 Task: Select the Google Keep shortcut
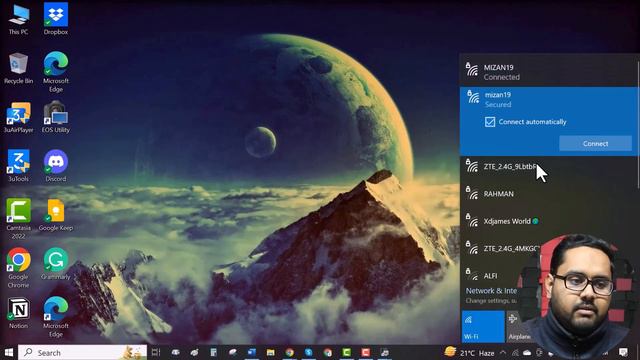point(56,216)
